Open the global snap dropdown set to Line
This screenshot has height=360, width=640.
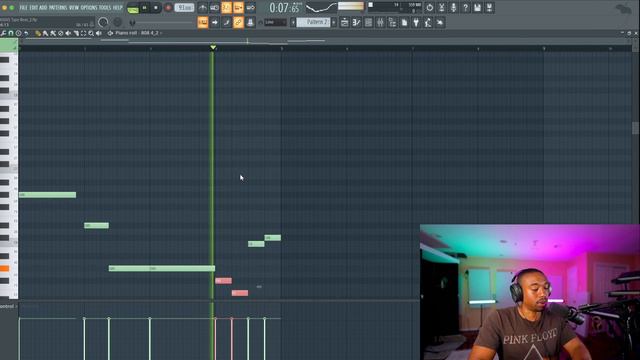tap(276, 22)
